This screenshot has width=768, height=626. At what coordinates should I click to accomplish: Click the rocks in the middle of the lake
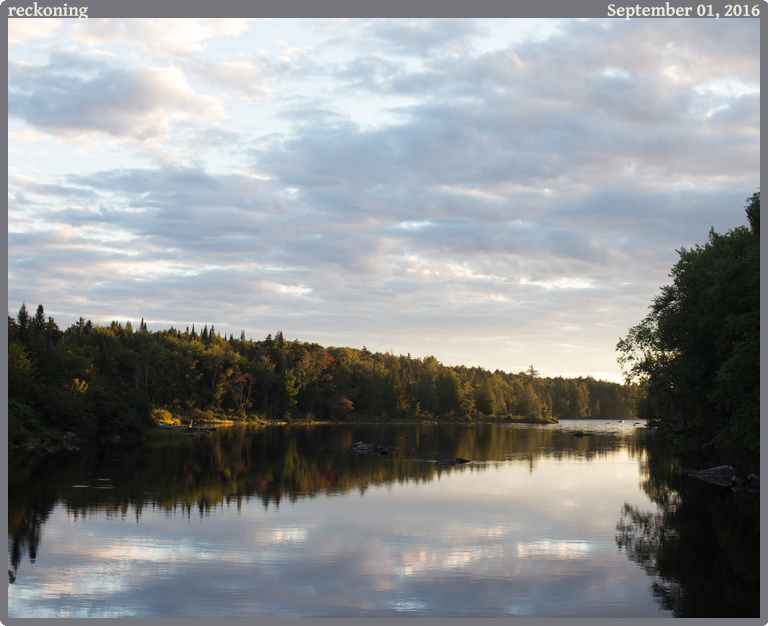pyautogui.click(x=373, y=449)
